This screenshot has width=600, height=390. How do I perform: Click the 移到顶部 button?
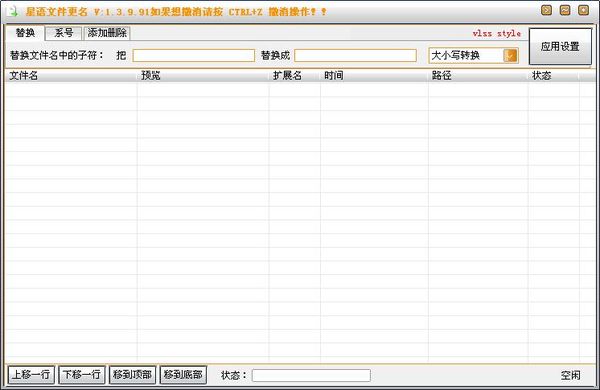tap(132, 375)
